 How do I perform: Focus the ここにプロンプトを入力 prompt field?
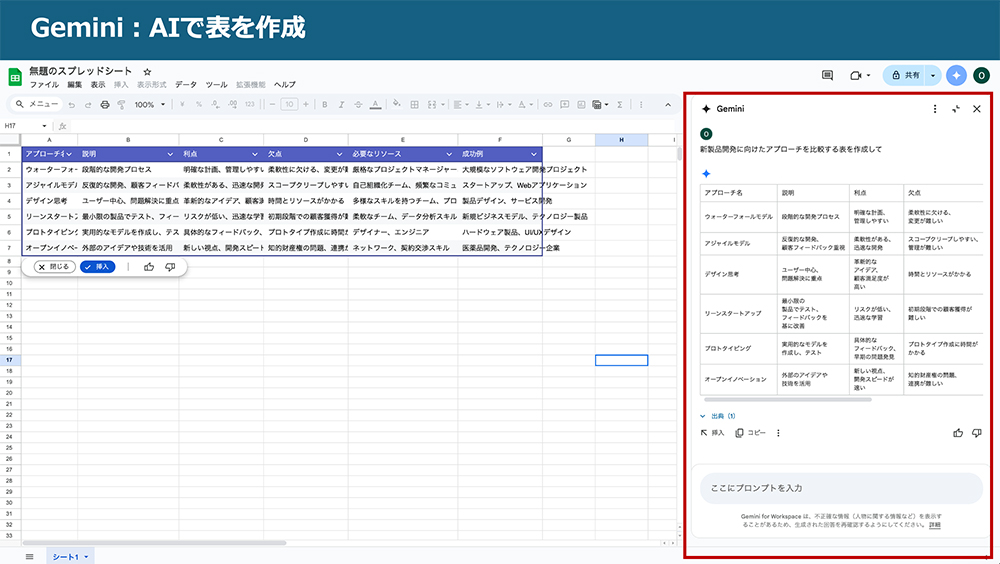click(841, 488)
